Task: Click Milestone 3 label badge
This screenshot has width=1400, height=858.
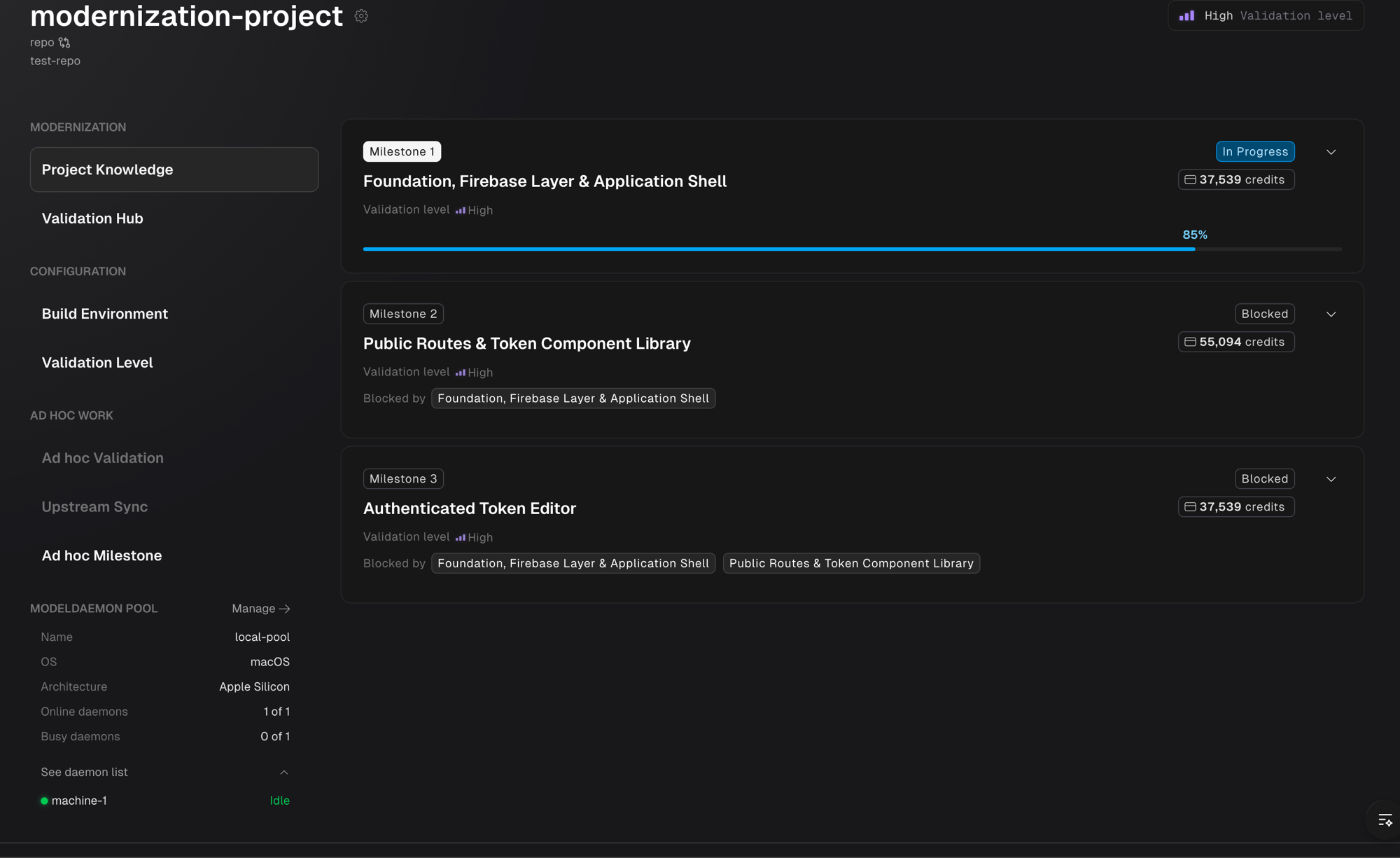Action: 403,479
